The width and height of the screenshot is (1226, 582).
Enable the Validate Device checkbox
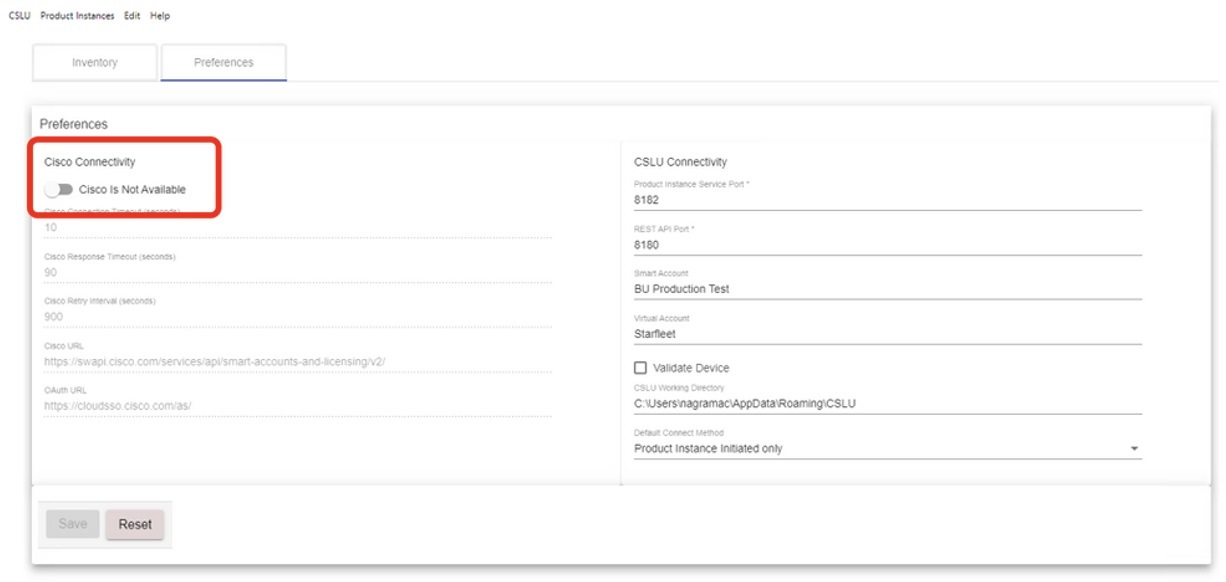pos(641,368)
